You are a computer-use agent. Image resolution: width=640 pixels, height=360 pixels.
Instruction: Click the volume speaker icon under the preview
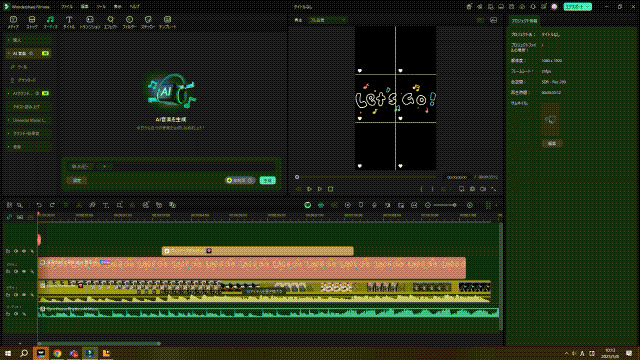click(x=483, y=189)
